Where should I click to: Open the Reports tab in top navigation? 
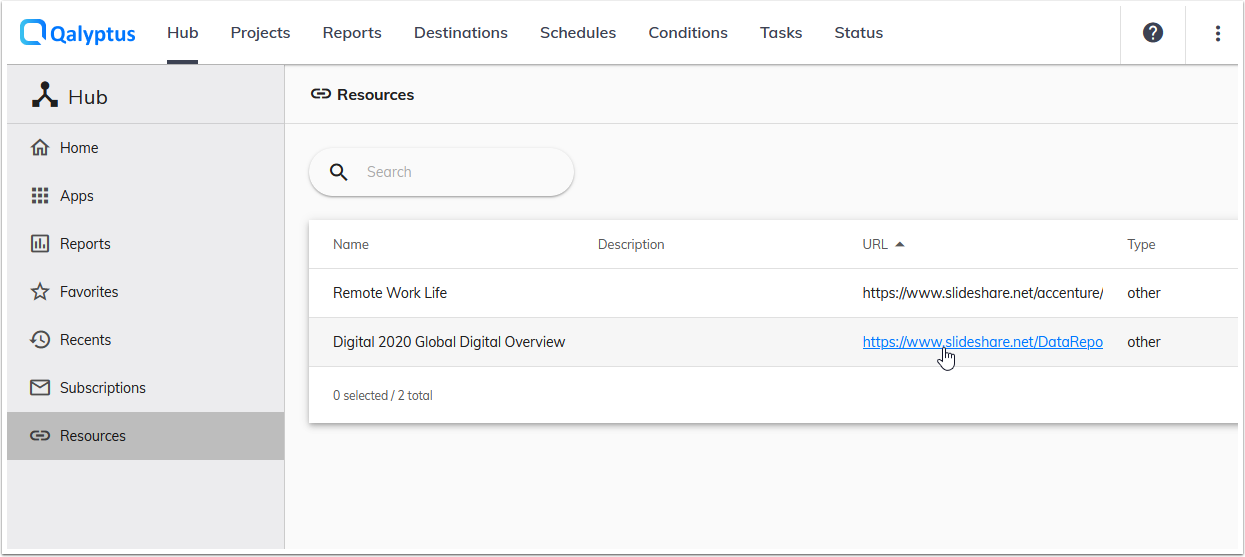coord(352,33)
